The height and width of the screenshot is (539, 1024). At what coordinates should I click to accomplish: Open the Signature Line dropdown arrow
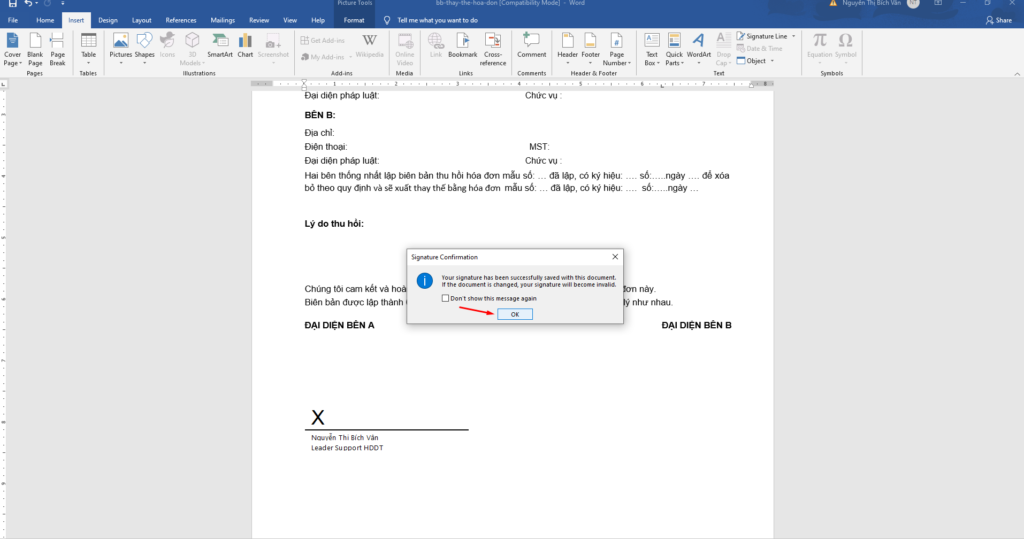click(x=794, y=36)
